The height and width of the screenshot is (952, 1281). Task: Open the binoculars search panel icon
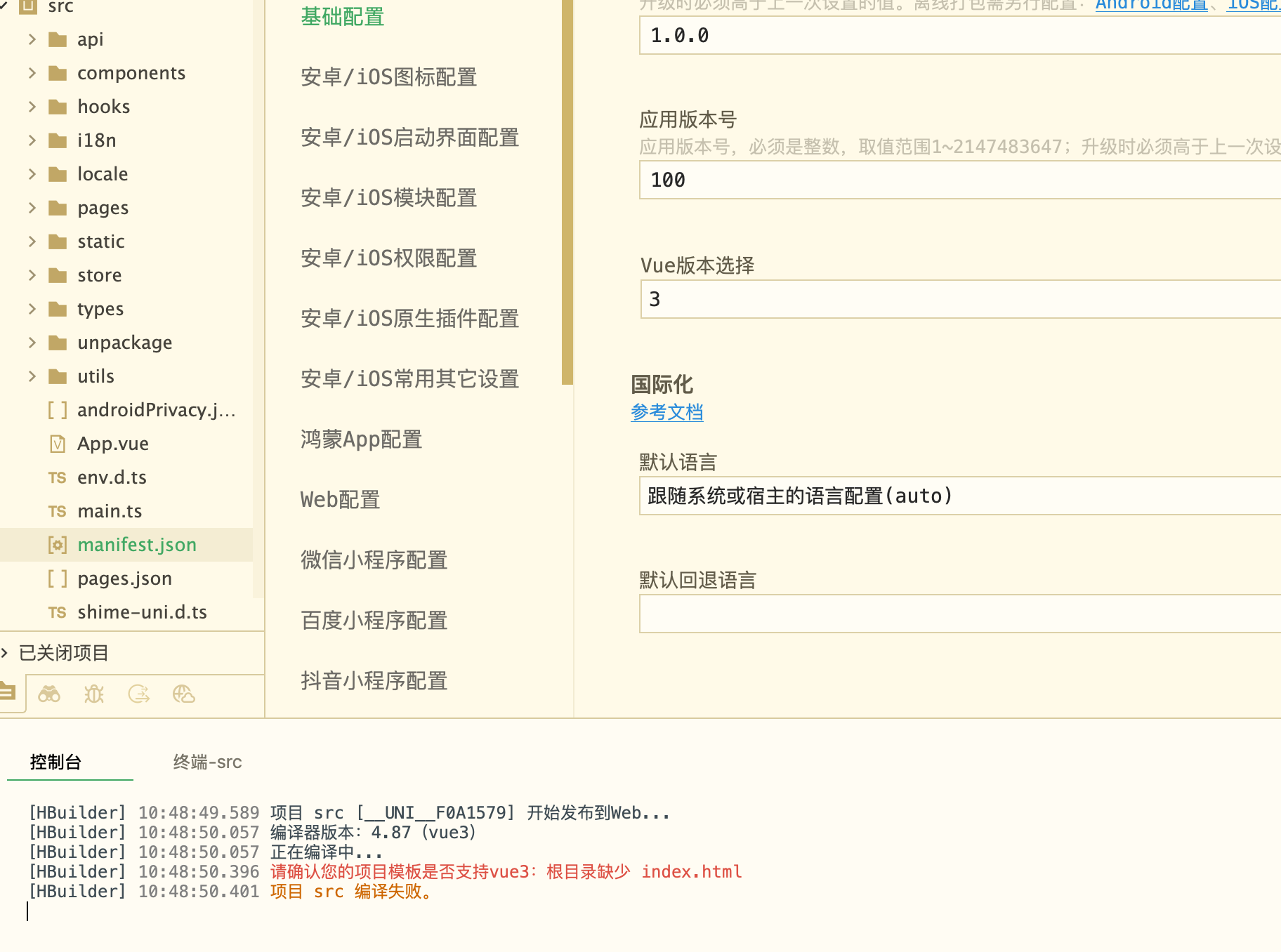coord(49,694)
